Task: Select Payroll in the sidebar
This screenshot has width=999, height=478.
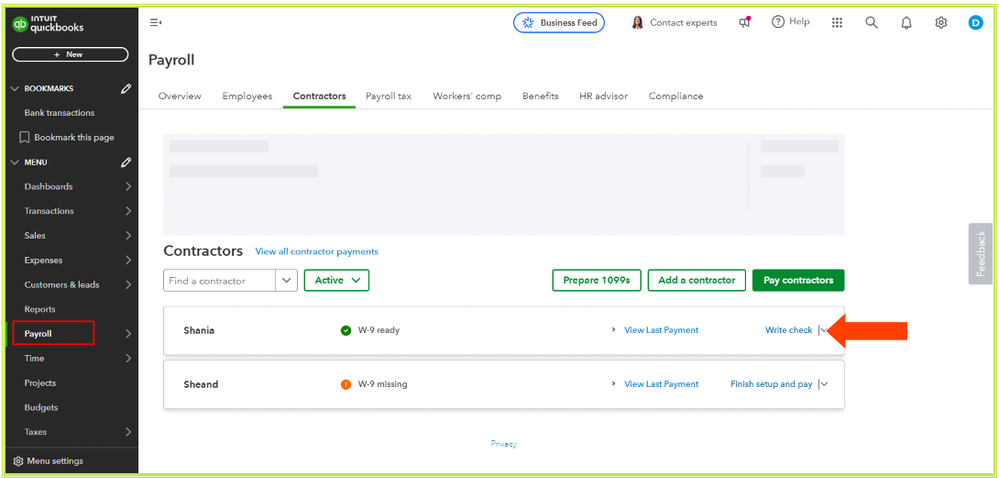Action: point(38,334)
